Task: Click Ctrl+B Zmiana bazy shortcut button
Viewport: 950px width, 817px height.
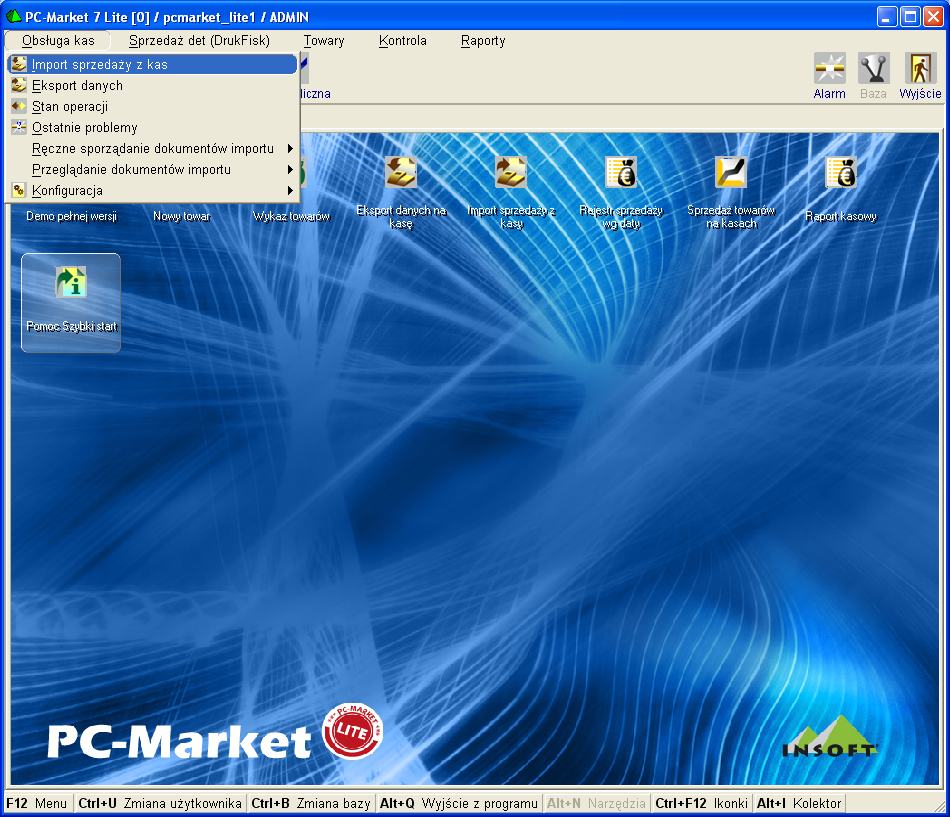Action: pos(311,803)
